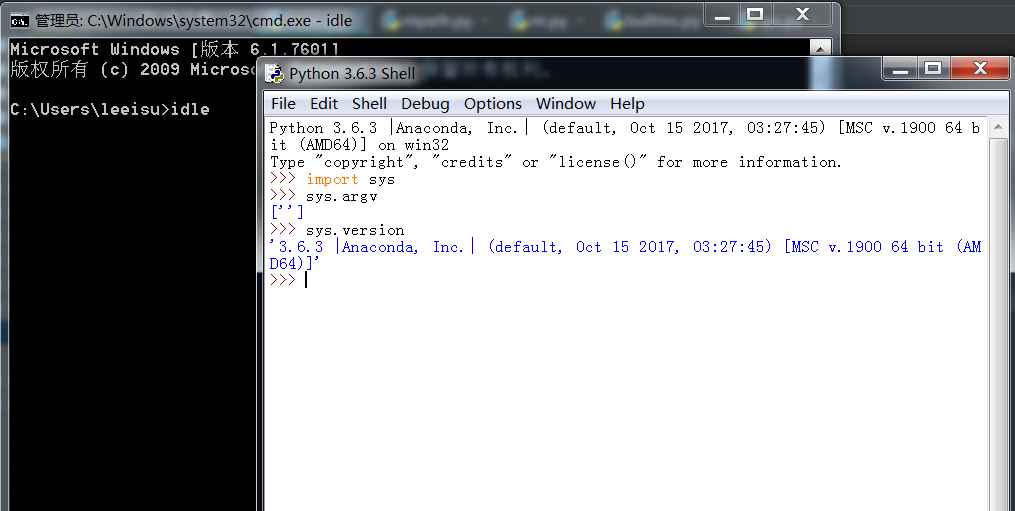Maximize the cmd.exe window

click(x=755, y=15)
